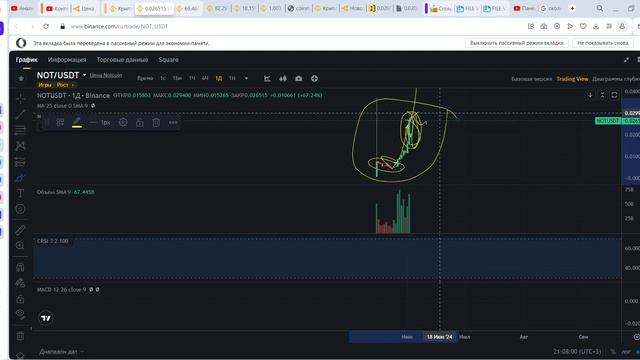
Task: Click the 18 Июн '24 date marker
Action: click(440, 337)
